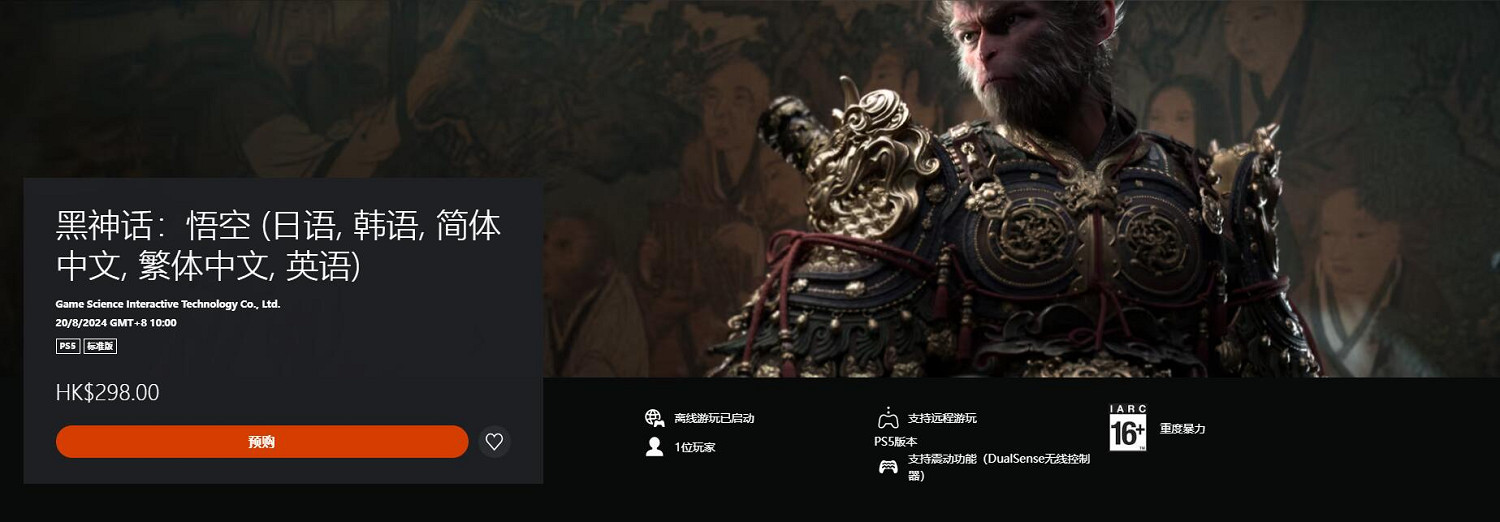The height and width of the screenshot is (522, 1500).
Task: Click the DualSense vibration controller icon
Action: coord(888,467)
